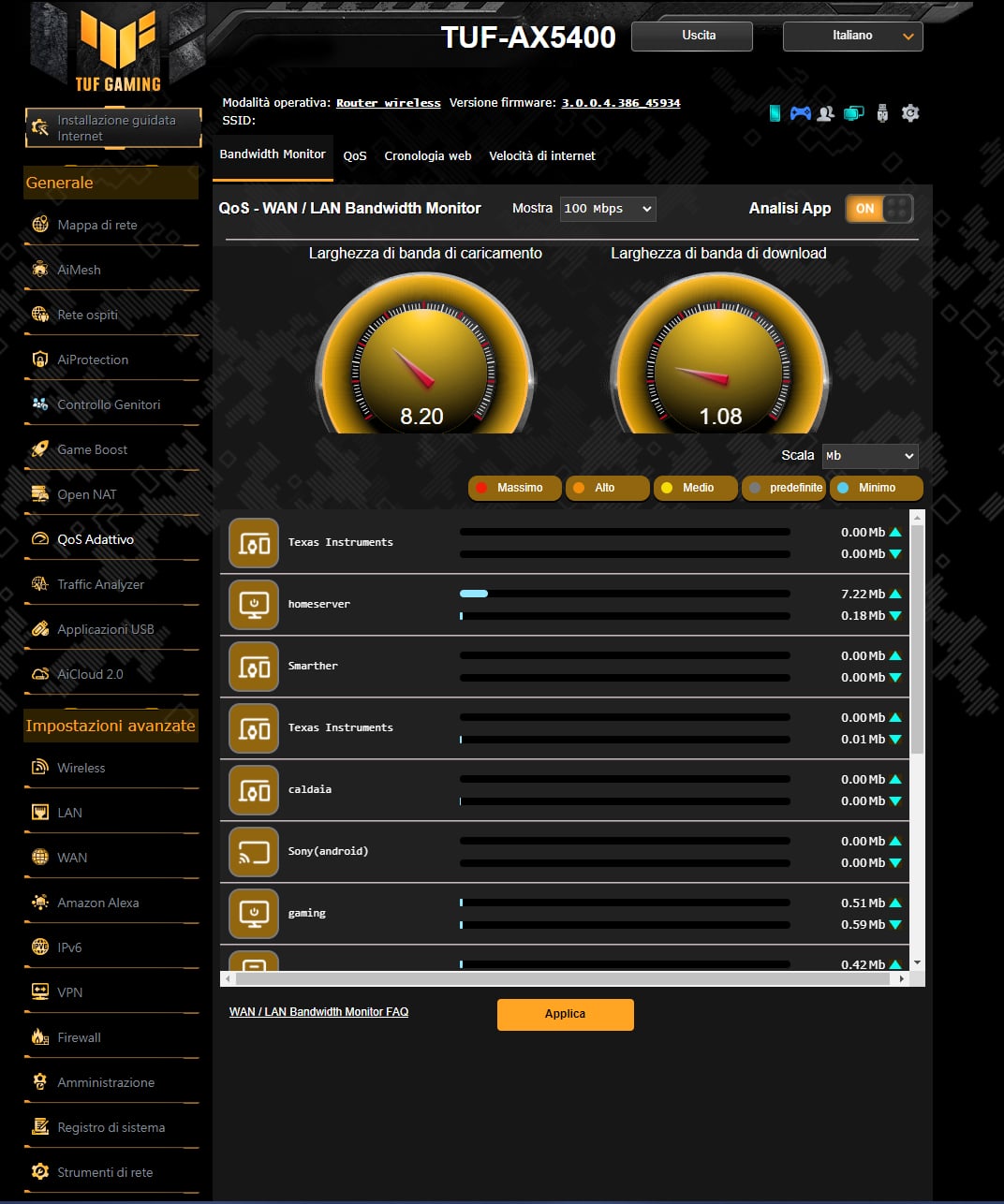The height and width of the screenshot is (1204, 1004).
Task: Open the WAN settings menu item
Action: click(111, 858)
